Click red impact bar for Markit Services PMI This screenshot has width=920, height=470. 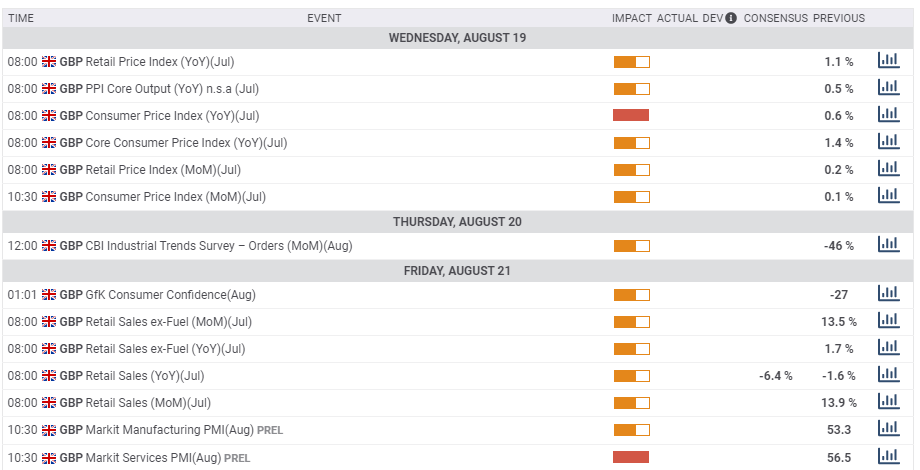(x=631, y=457)
